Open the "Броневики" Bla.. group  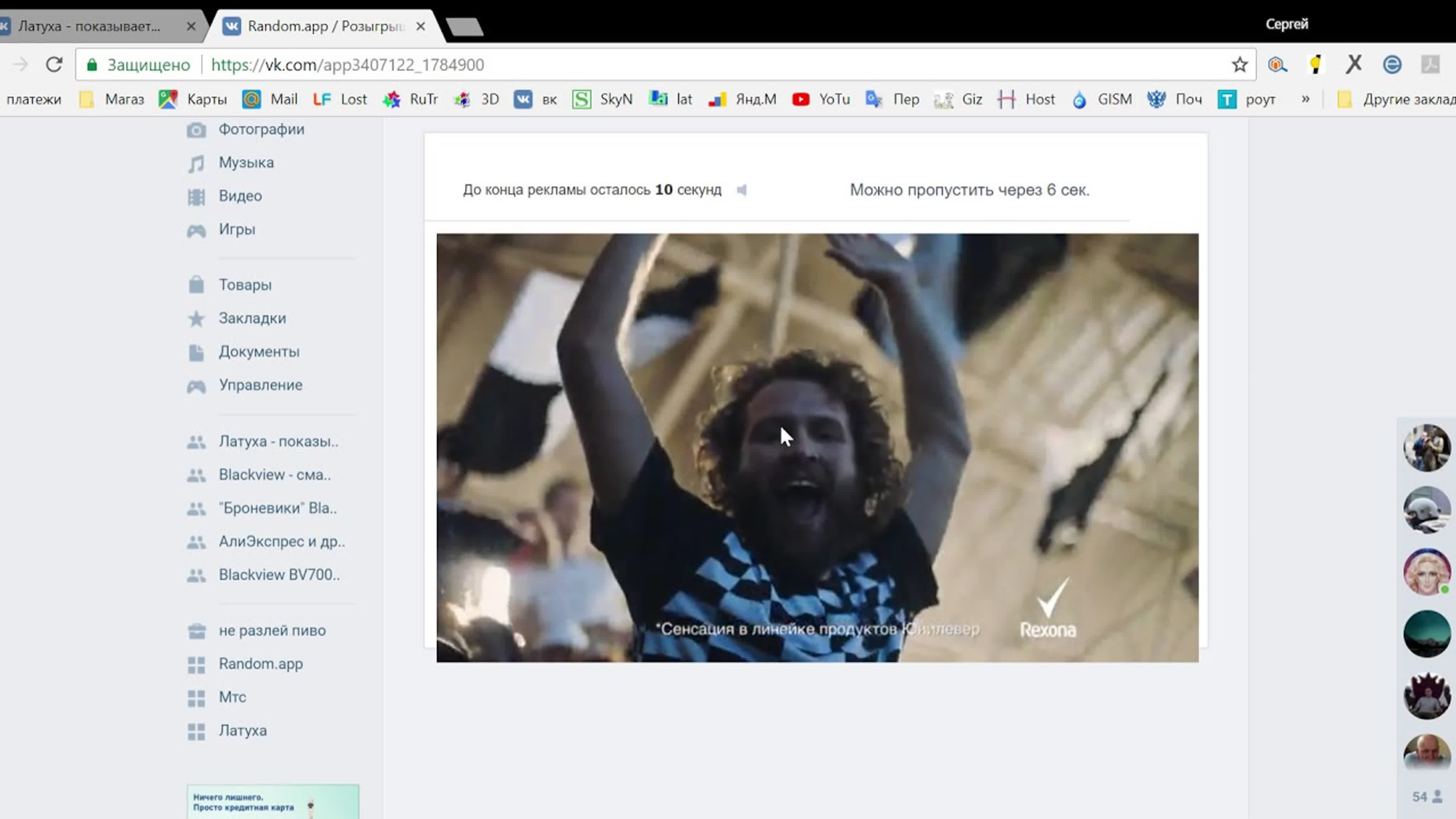click(278, 508)
